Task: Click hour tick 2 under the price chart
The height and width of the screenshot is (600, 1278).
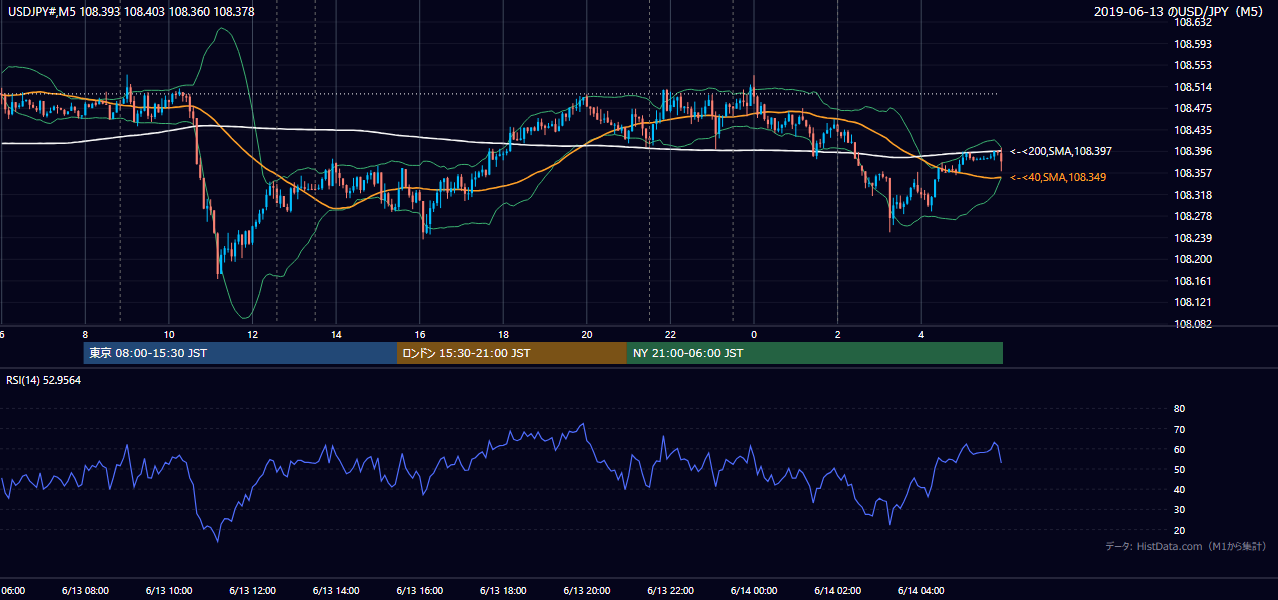Action: [838, 334]
